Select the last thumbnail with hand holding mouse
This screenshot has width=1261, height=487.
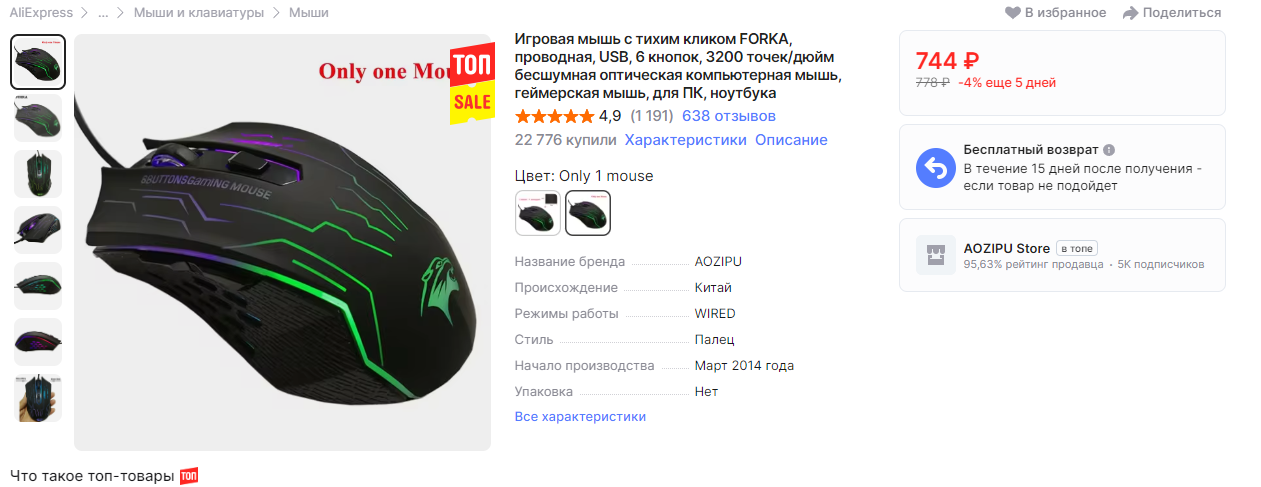point(38,398)
